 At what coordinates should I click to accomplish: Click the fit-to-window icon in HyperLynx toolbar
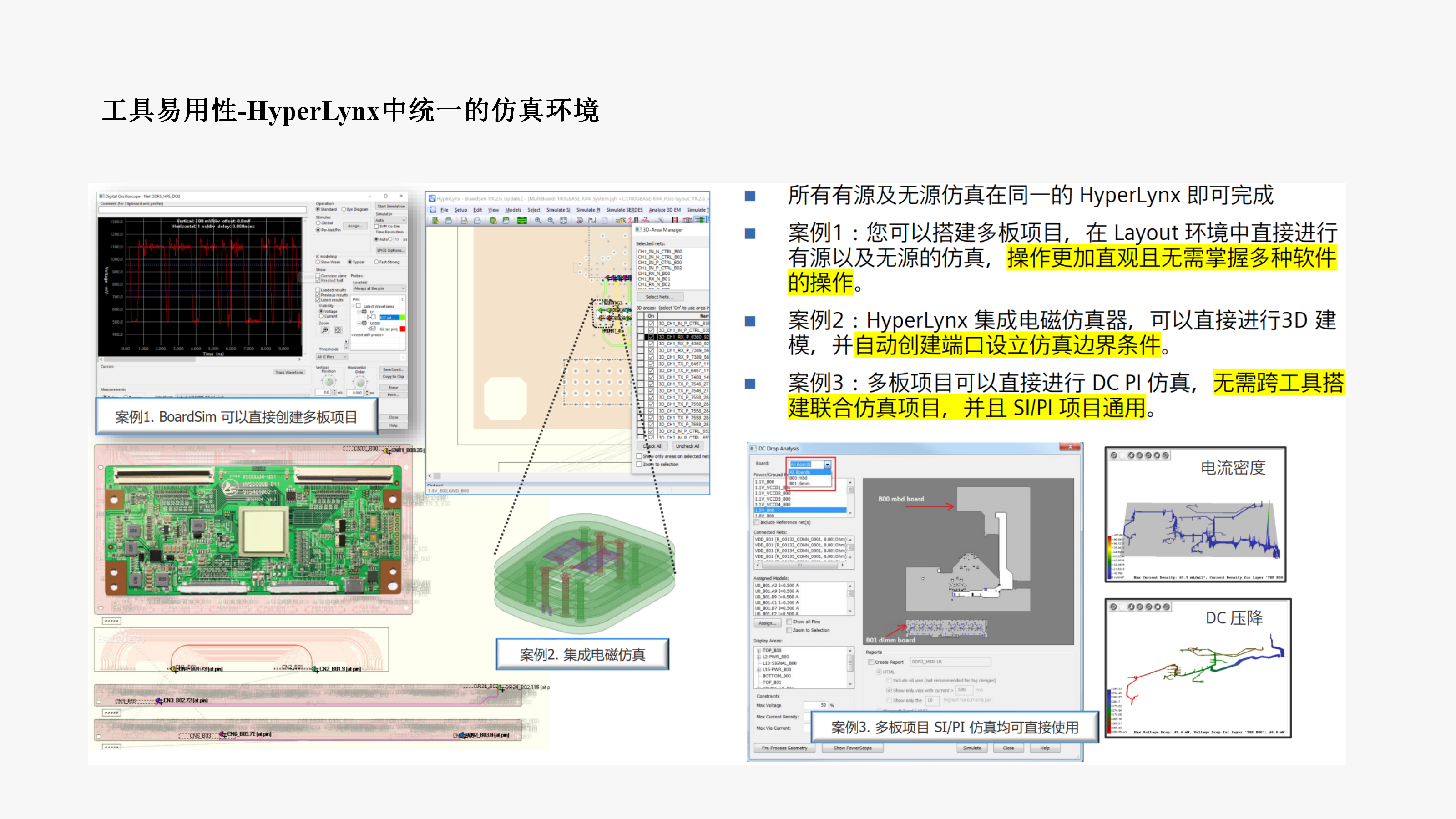[564, 221]
